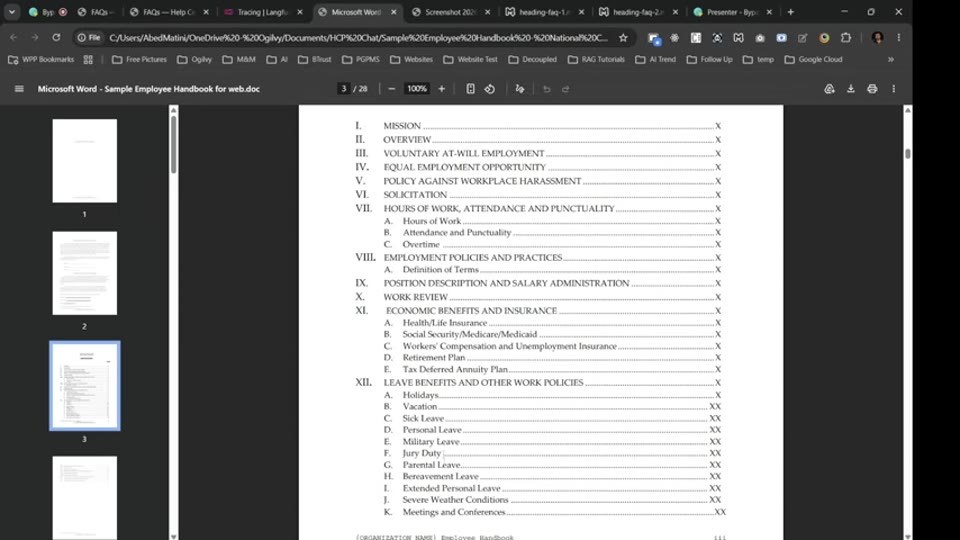Show more bookmarks with the chevron
The height and width of the screenshot is (540, 960).
[891, 59]
